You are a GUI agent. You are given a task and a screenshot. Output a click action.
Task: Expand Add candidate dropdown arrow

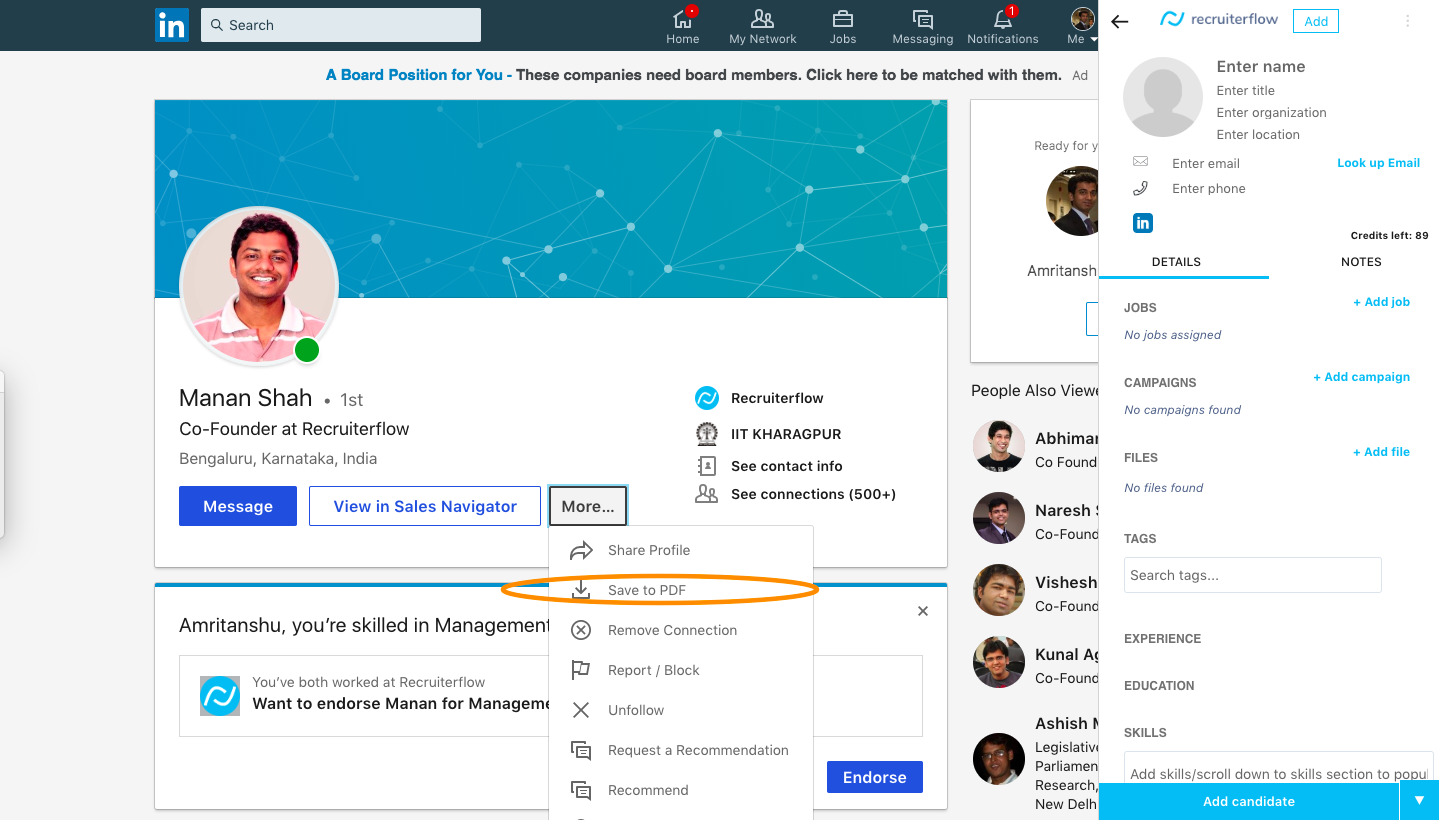(1419, 801)
